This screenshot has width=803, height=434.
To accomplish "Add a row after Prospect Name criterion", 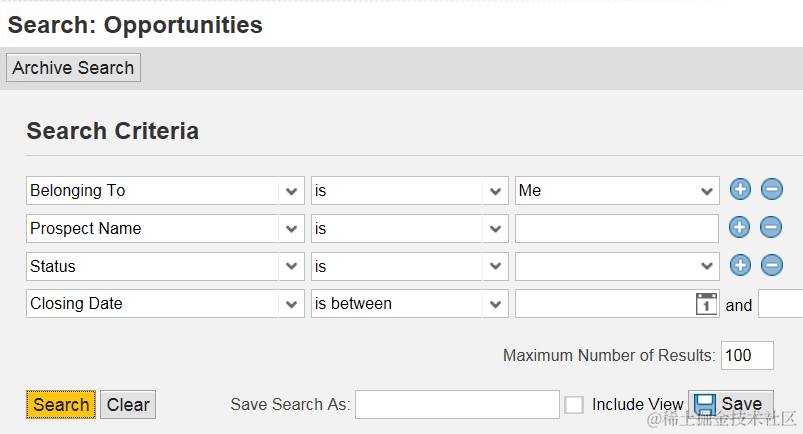I will (739, 228).
